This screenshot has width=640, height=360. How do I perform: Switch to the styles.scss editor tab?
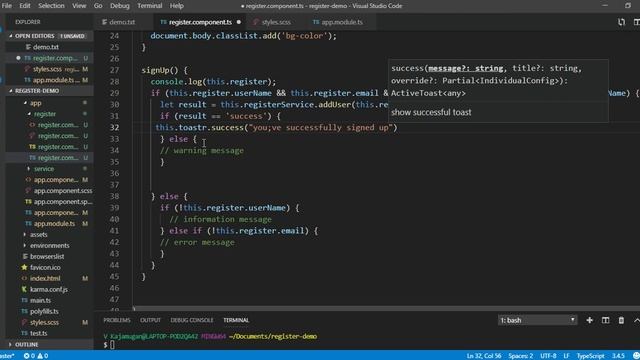[276, 22]
